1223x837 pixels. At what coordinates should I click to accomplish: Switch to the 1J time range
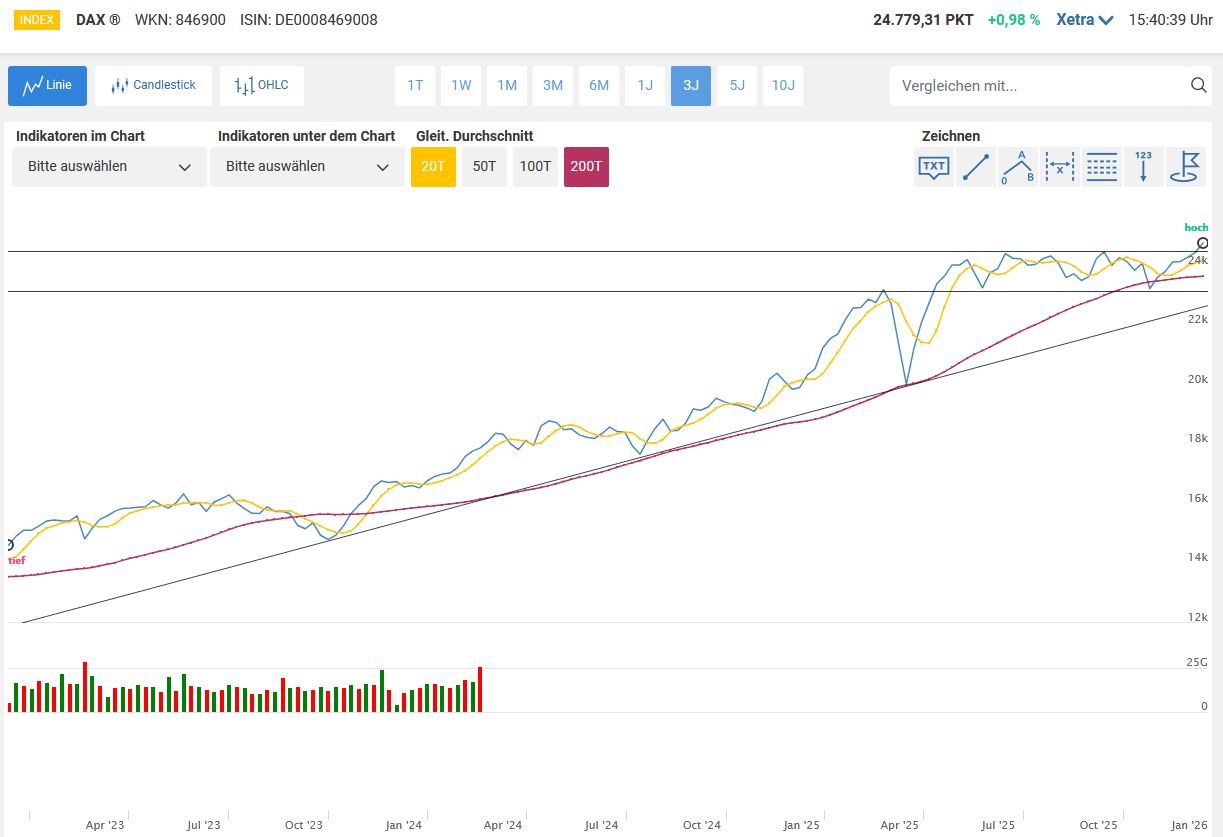(645, 86)
